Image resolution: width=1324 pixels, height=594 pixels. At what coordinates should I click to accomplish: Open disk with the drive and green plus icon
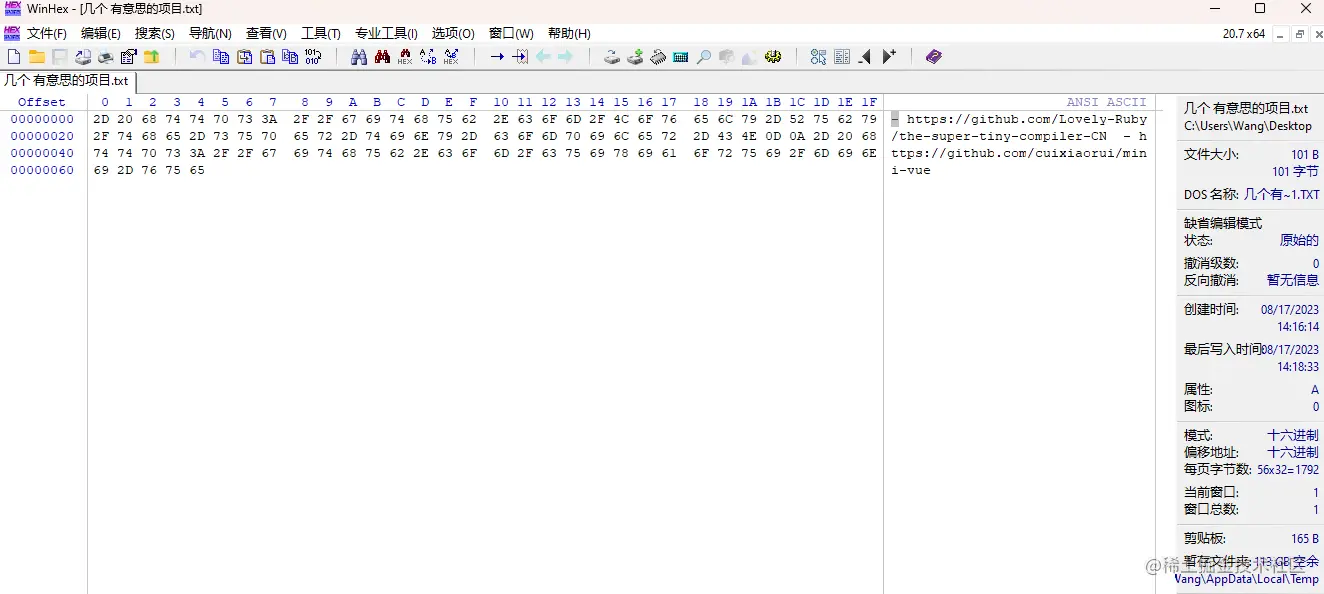tap(635, 57)
